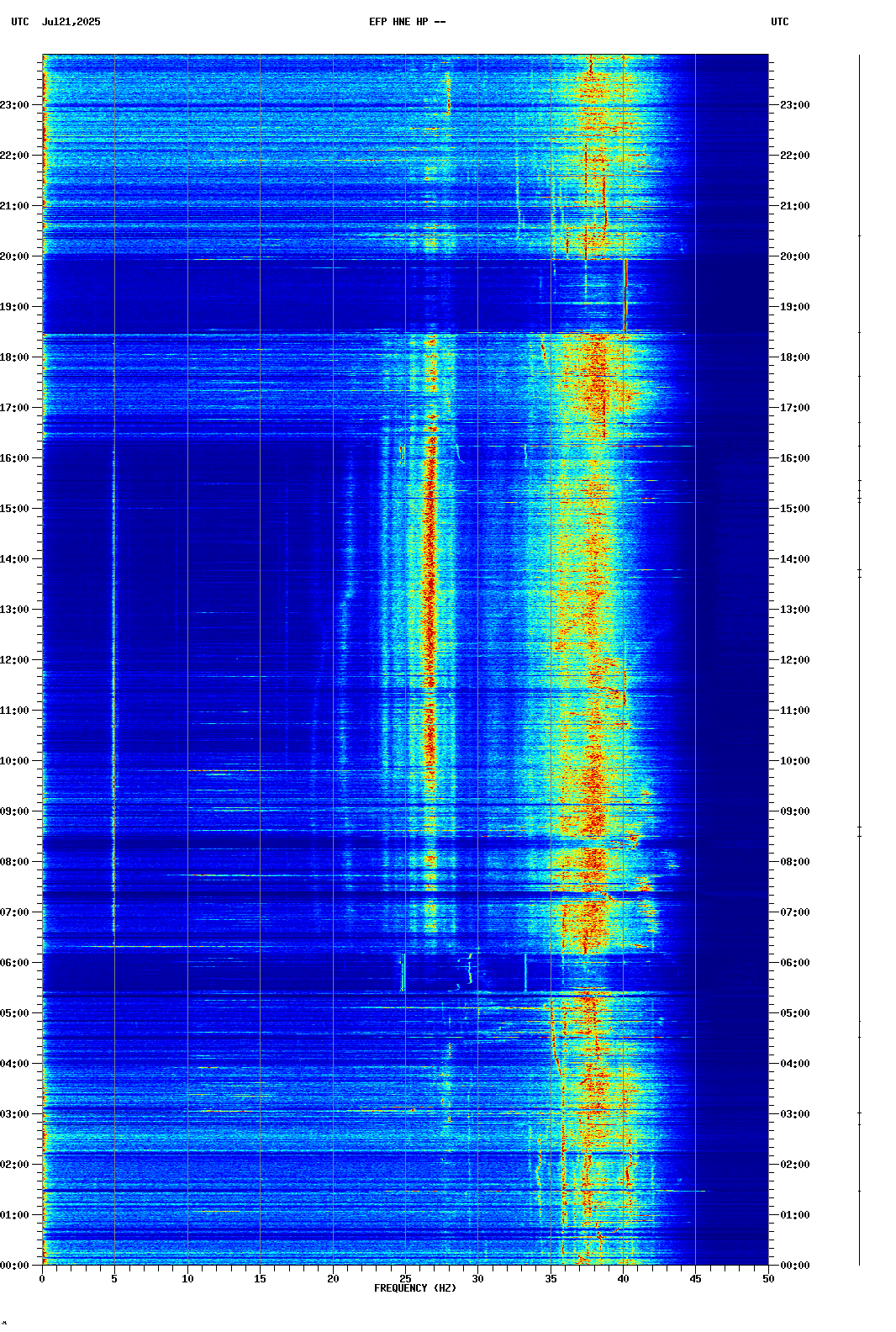Click the 40 tick on frequency axis
The width and height of the screenshot is (896, 1332).
click(x=623, y=1279)
